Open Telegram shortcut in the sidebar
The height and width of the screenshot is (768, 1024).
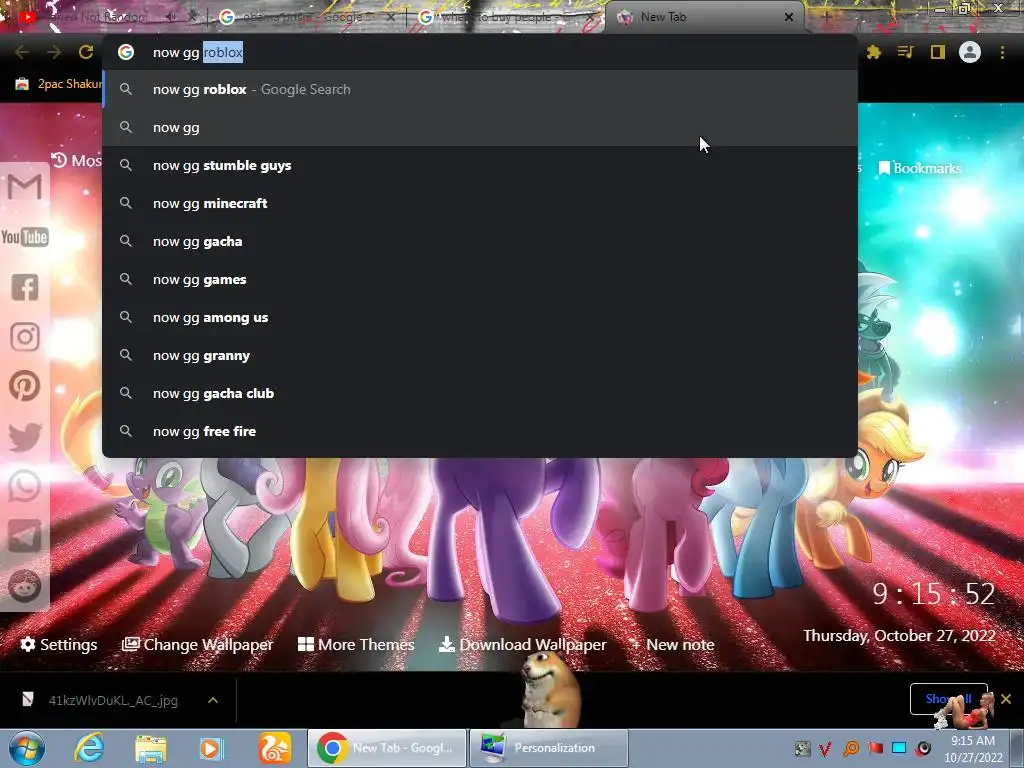point(25,536)
